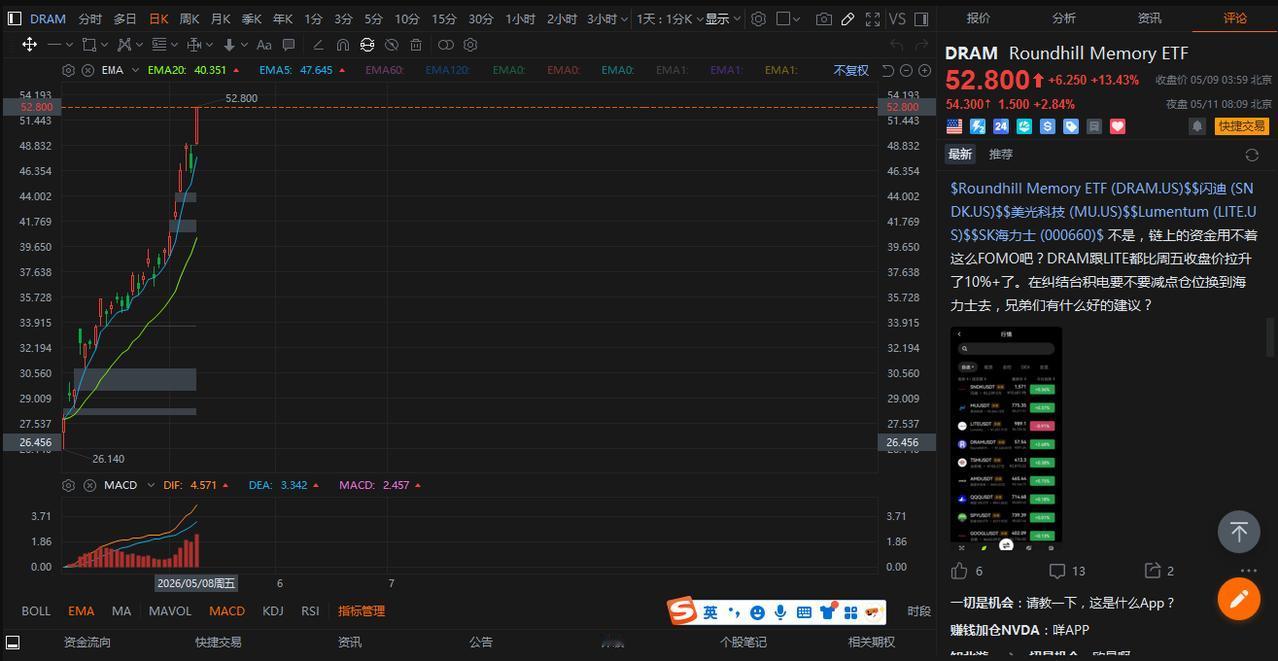The width and height of the screenshot is (1278, 661).
Task: Toggle EMA indicator in bottom bar
Action: coord(81,611)
